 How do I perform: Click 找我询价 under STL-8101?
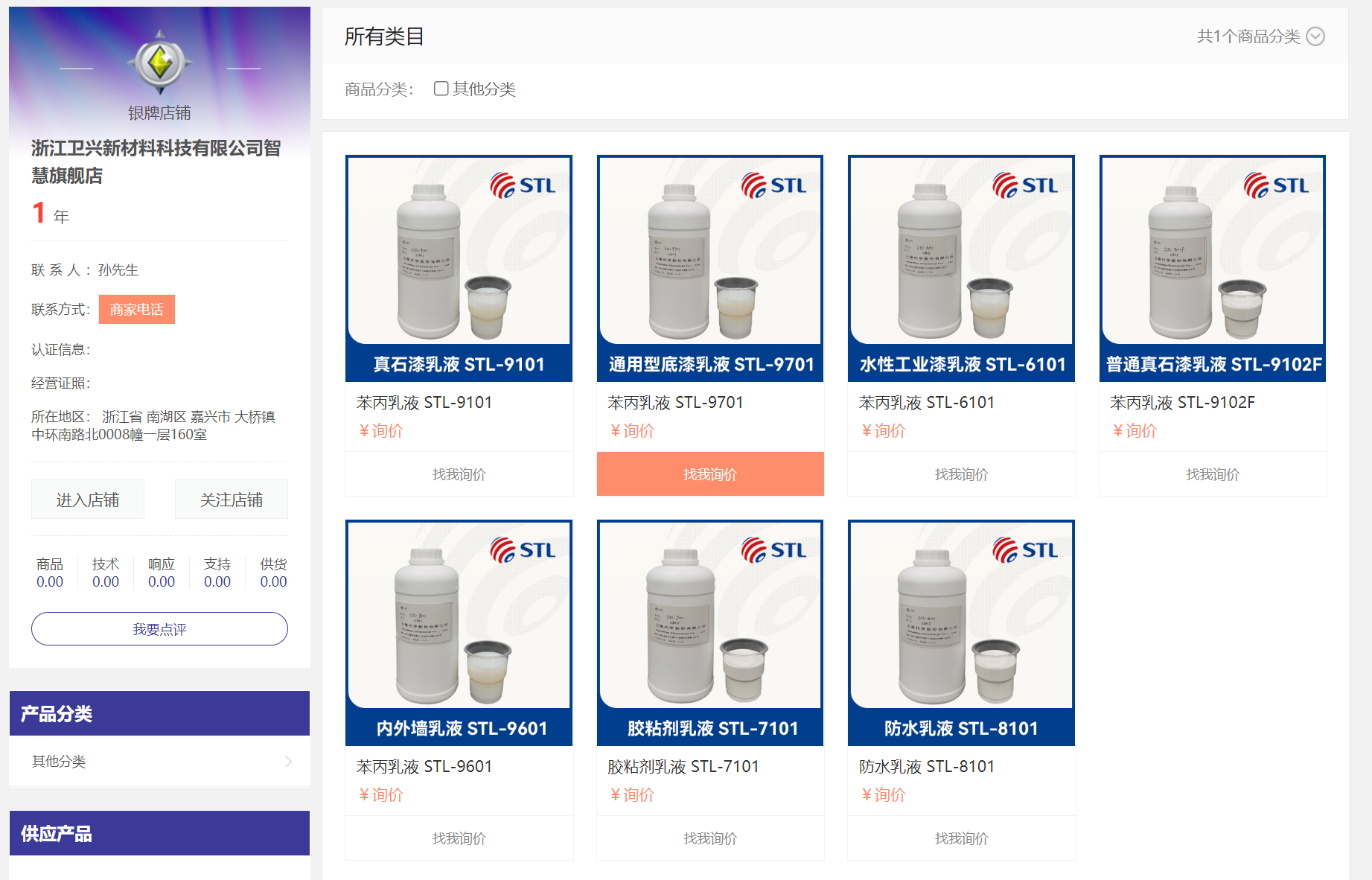coord(961,838)
